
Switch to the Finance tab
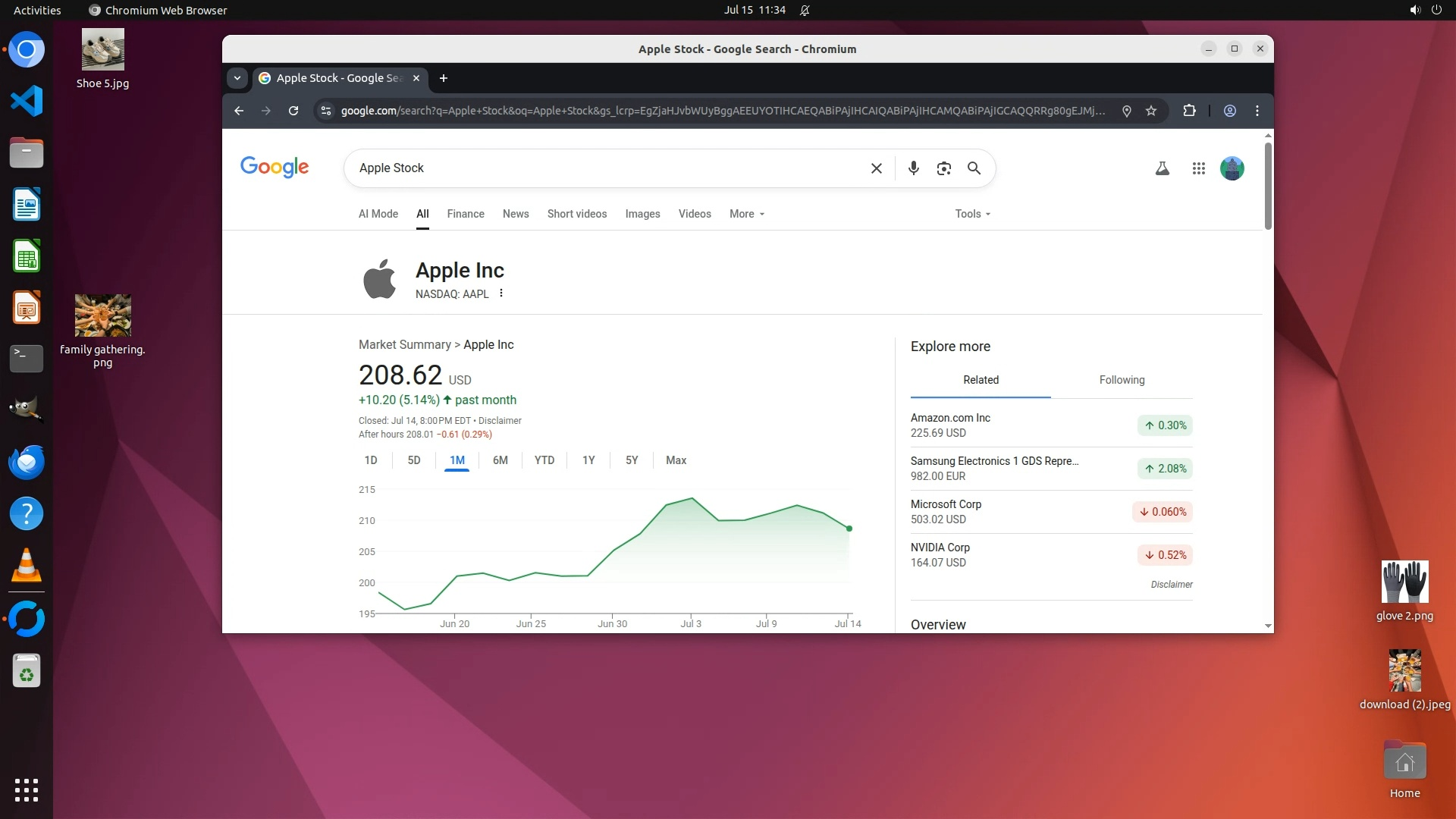pyautogui.click(x=465, y=214)
